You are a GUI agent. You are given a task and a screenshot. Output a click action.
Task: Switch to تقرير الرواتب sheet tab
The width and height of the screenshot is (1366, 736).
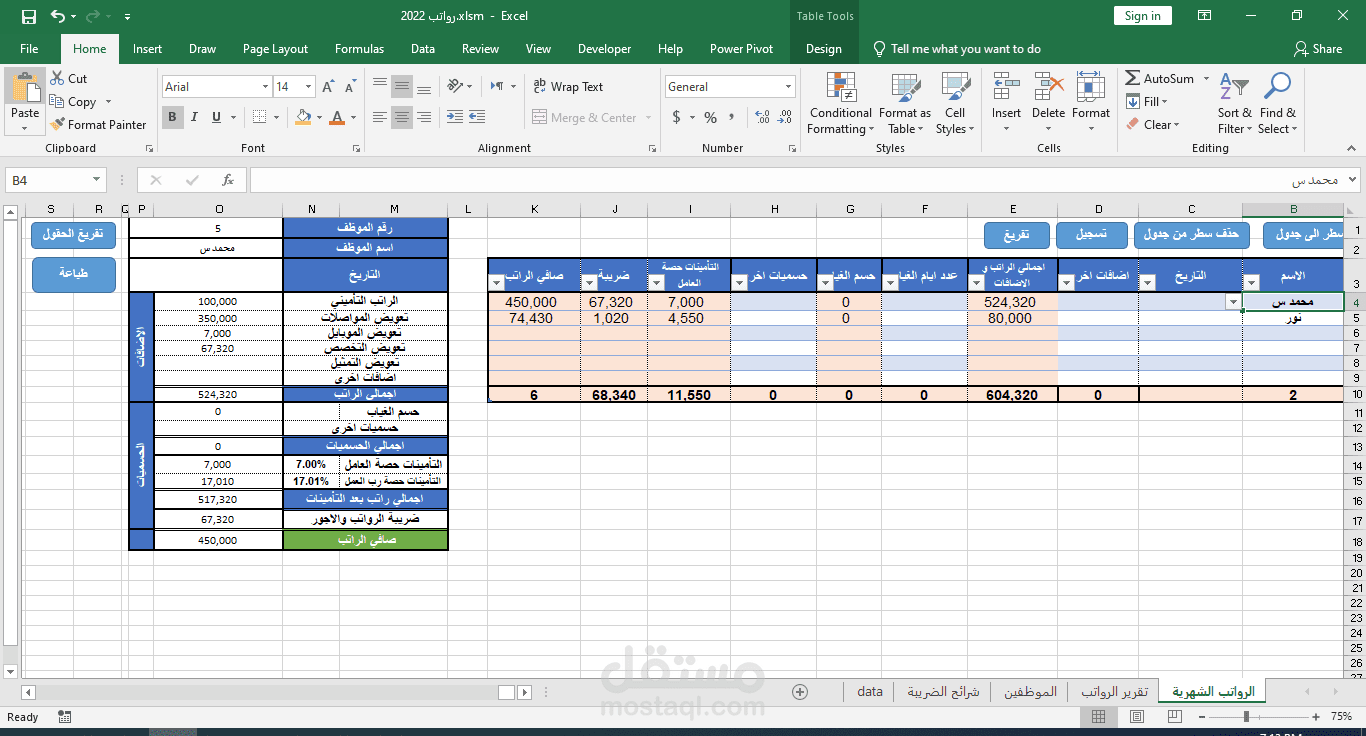pyautogui.click(x=1113, y=692)
